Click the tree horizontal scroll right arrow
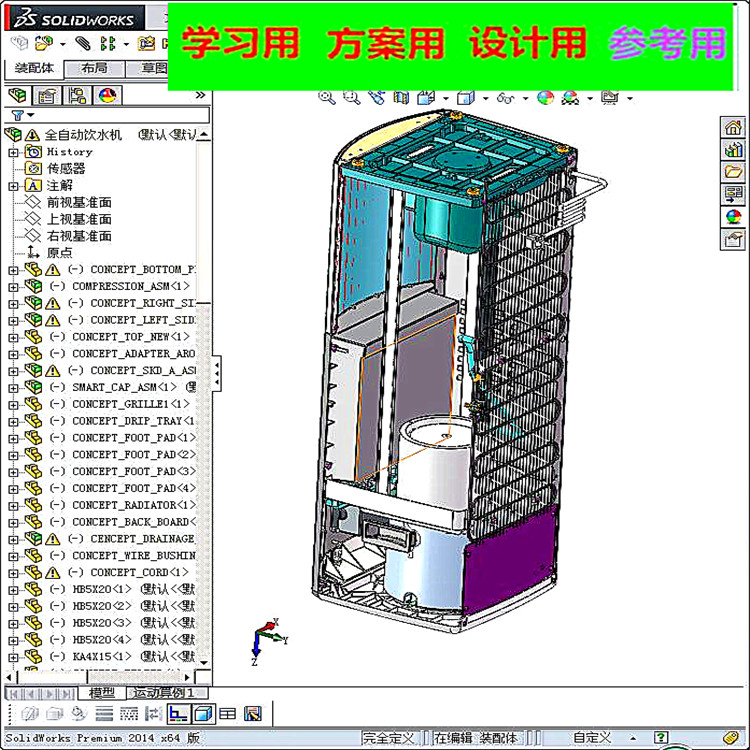This screenshot has width=750, height=750. (x=188, y=677)
